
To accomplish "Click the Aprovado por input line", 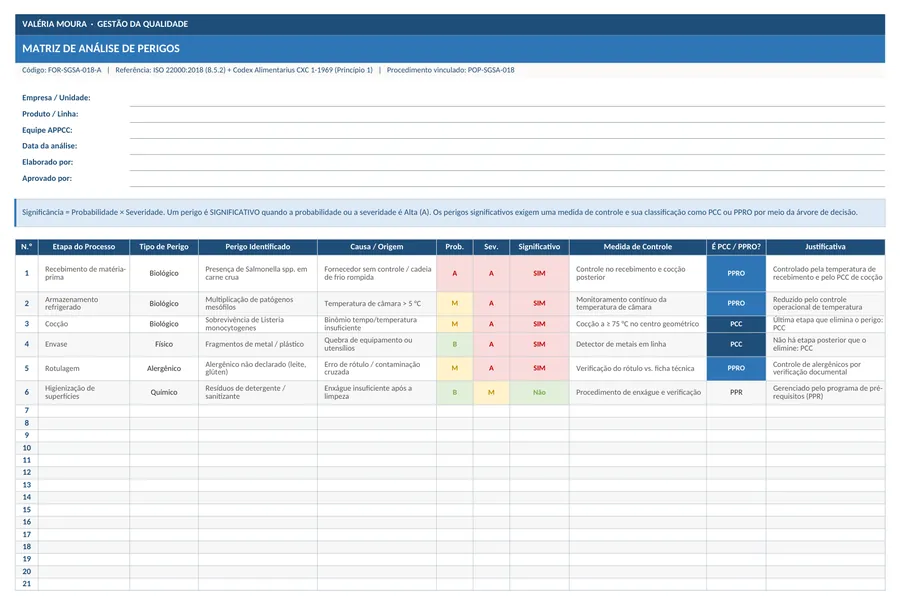I will pos(507,179).
